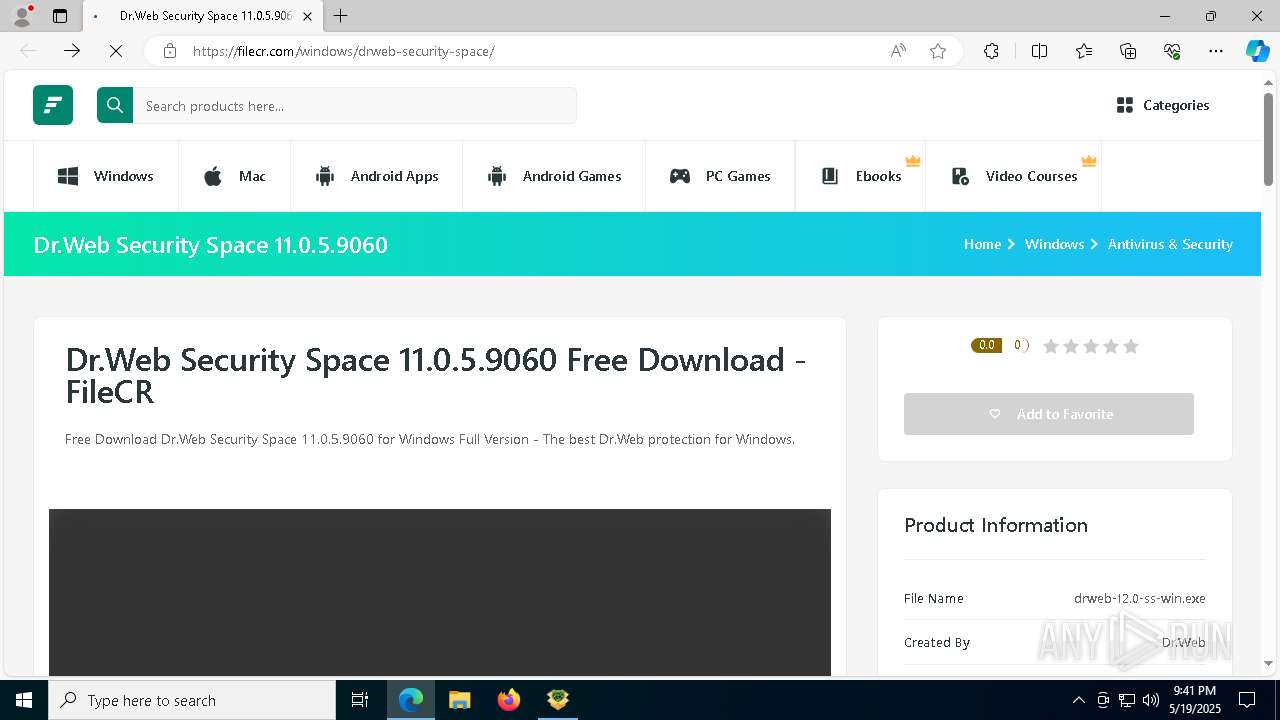The image size is (1280, 720).
Task: Click the FileCR logo
Action: tap(53, 105)
